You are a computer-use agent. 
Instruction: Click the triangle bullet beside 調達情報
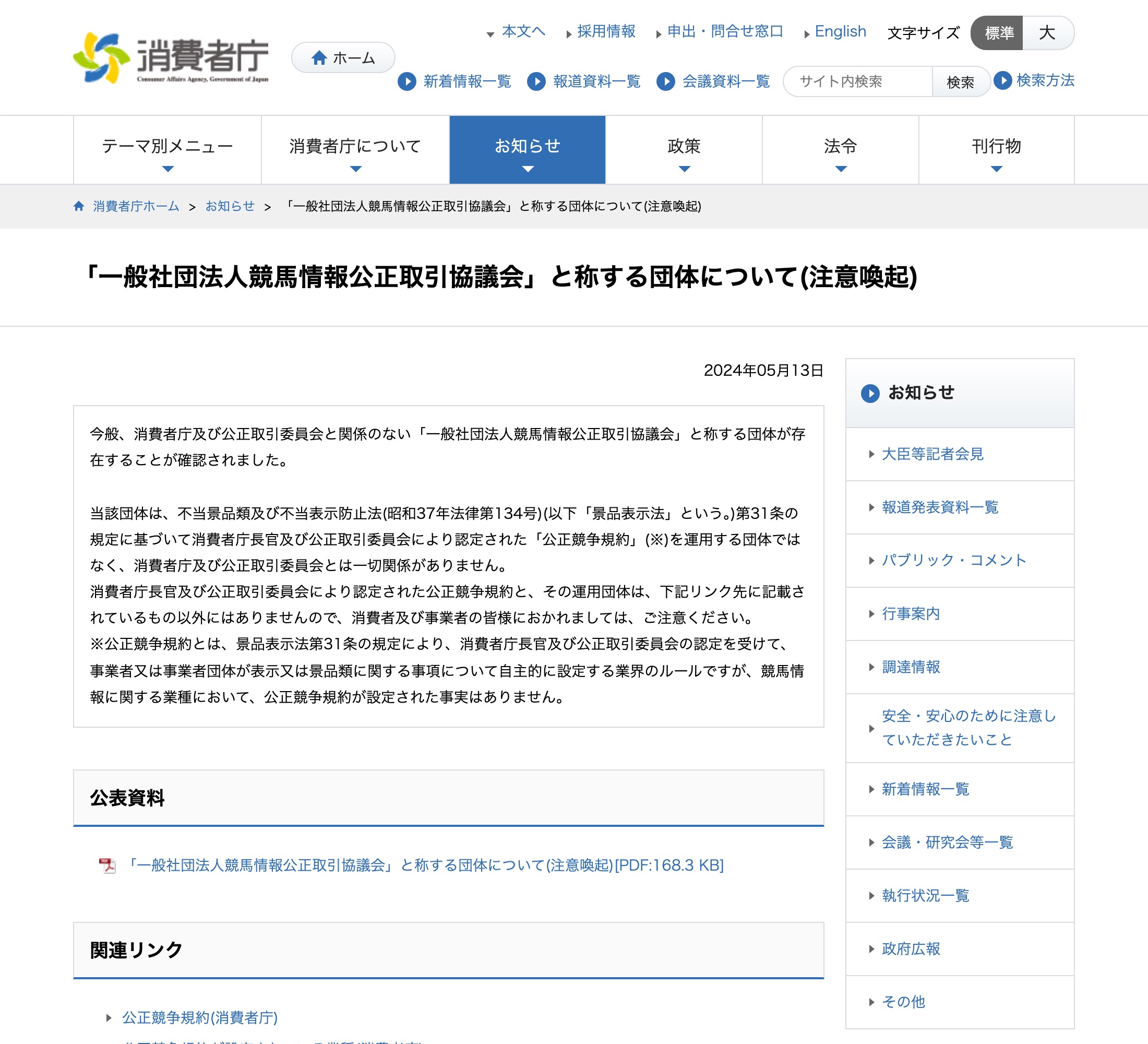point(871,667)
